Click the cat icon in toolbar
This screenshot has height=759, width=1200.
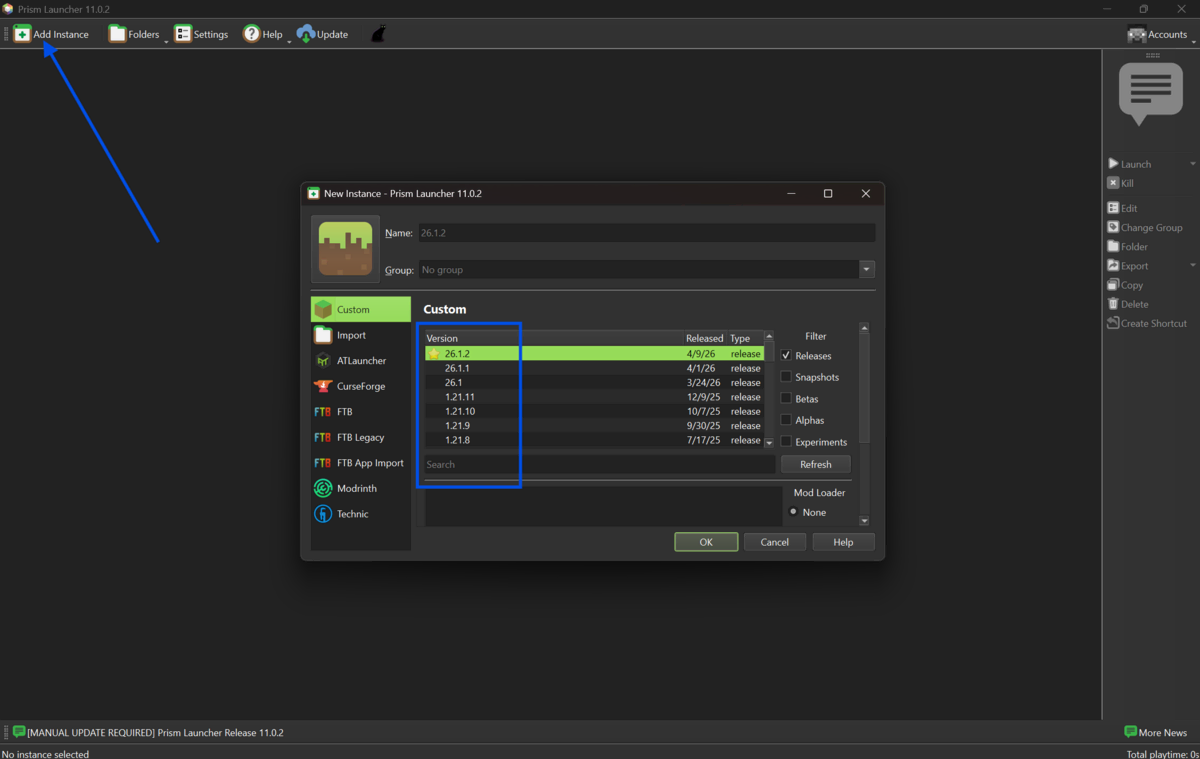pyautogui.click(x=378, y=34)
